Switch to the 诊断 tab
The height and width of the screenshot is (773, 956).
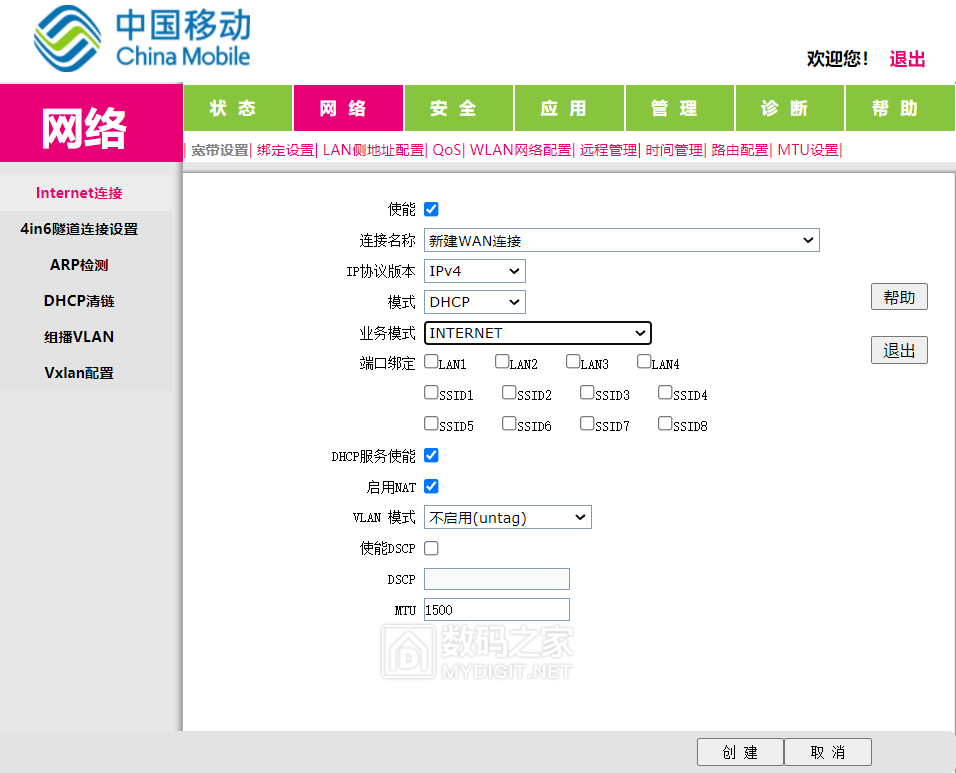(x=790, y=108)
